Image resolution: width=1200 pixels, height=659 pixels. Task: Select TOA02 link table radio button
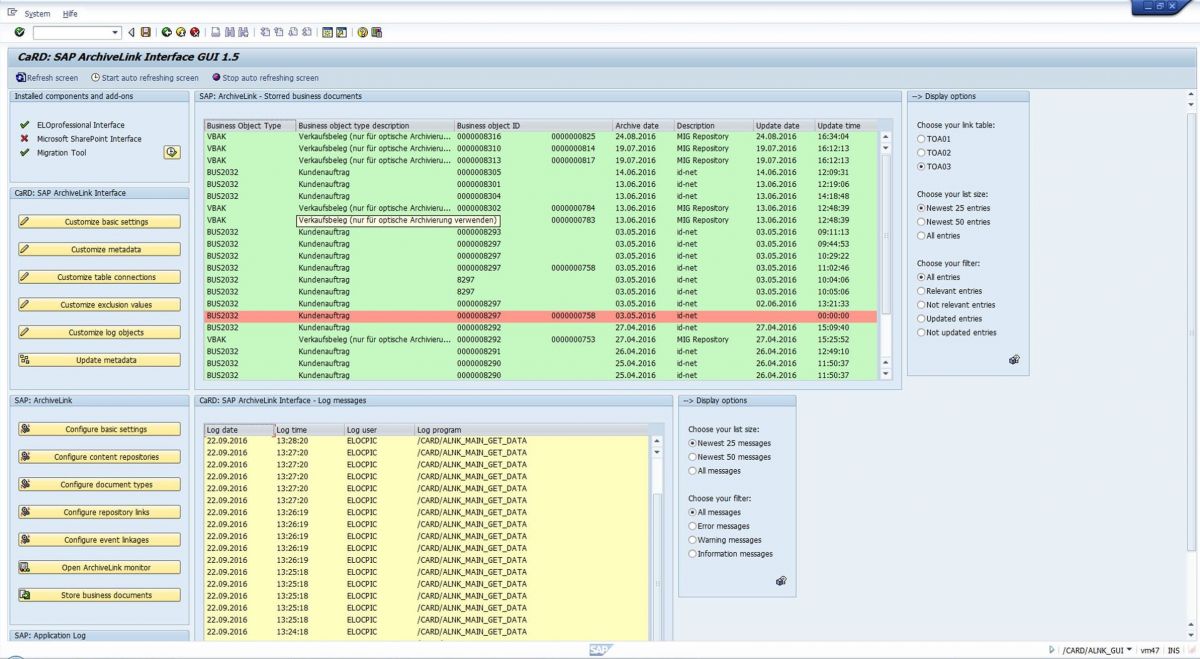[x=921, y=153]
